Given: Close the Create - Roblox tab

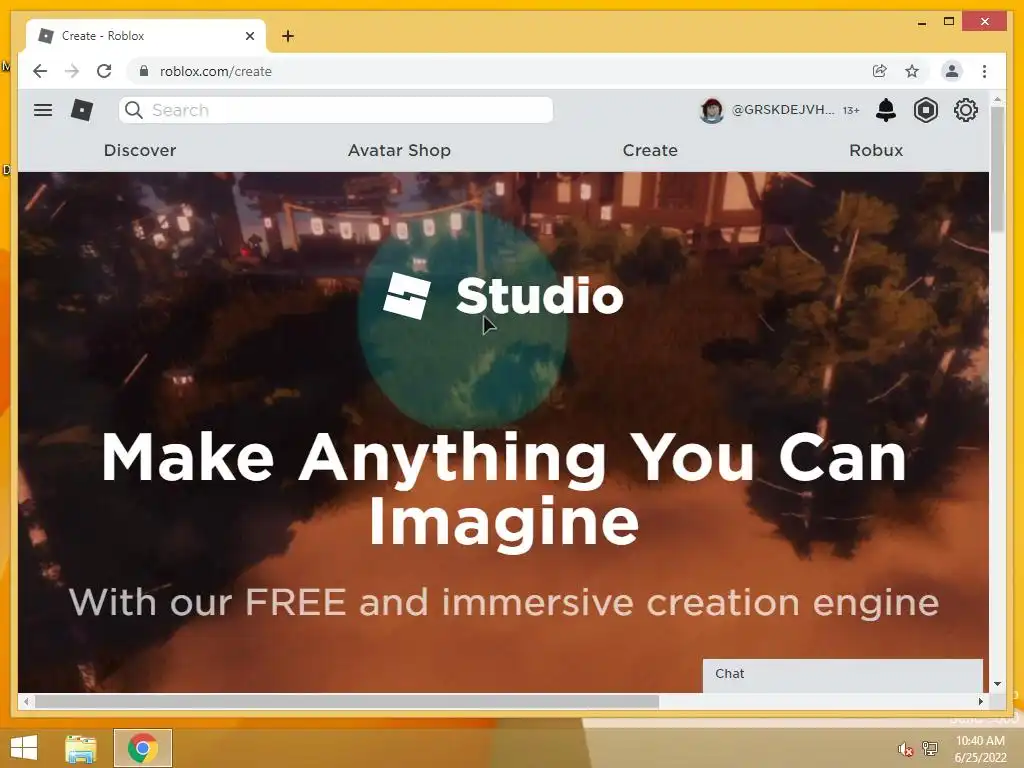Looking at the screenshot, I should [249, 36].
